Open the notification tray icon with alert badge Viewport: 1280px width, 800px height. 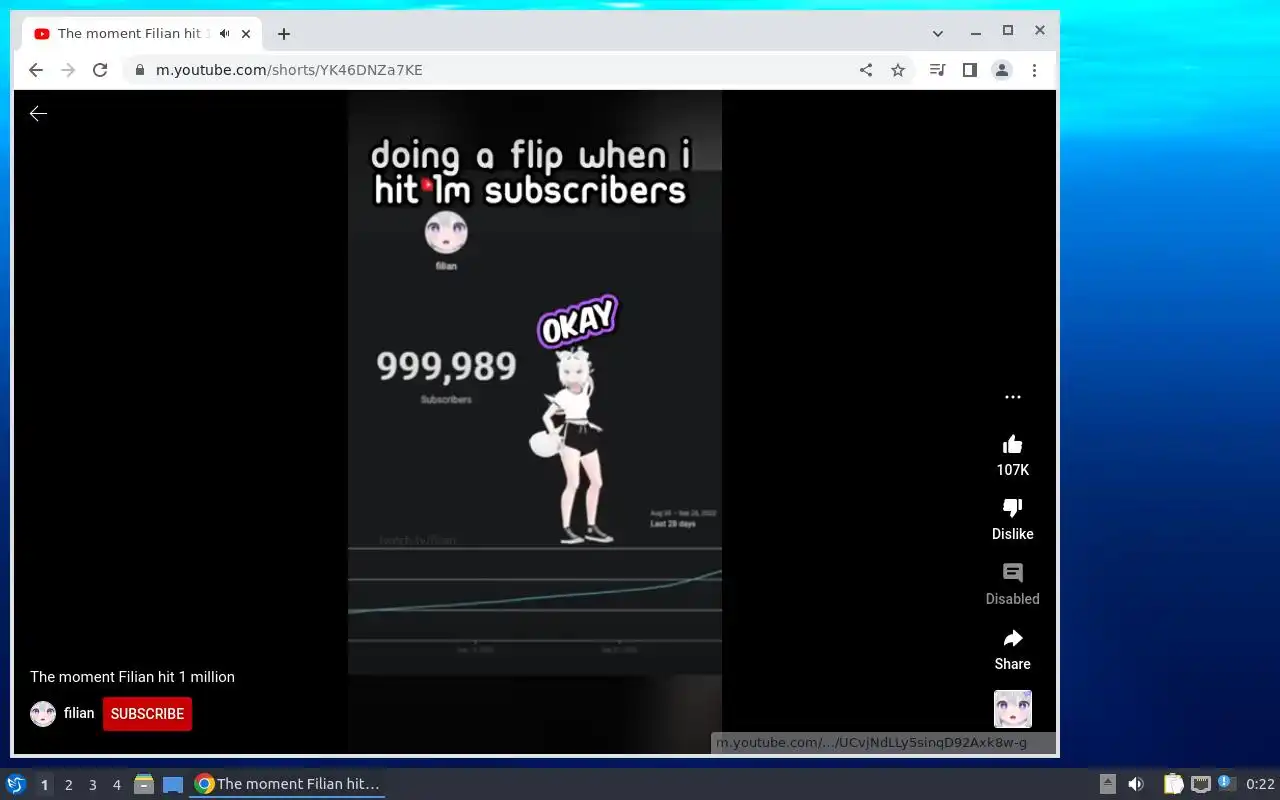(x=1227, y=783)
